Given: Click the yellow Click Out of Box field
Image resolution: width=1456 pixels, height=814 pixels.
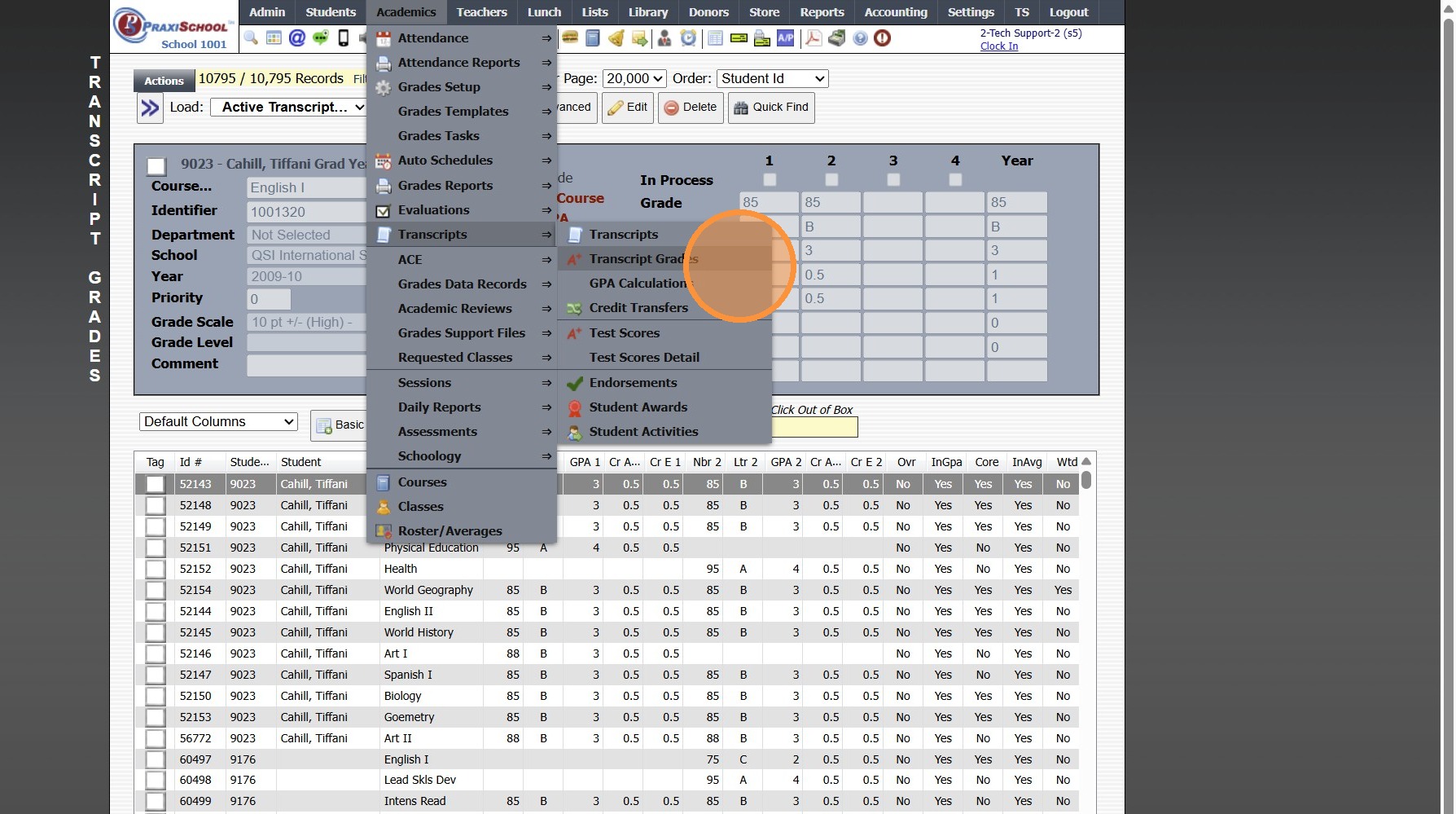Looking at the screenshot, I should 814,427.
